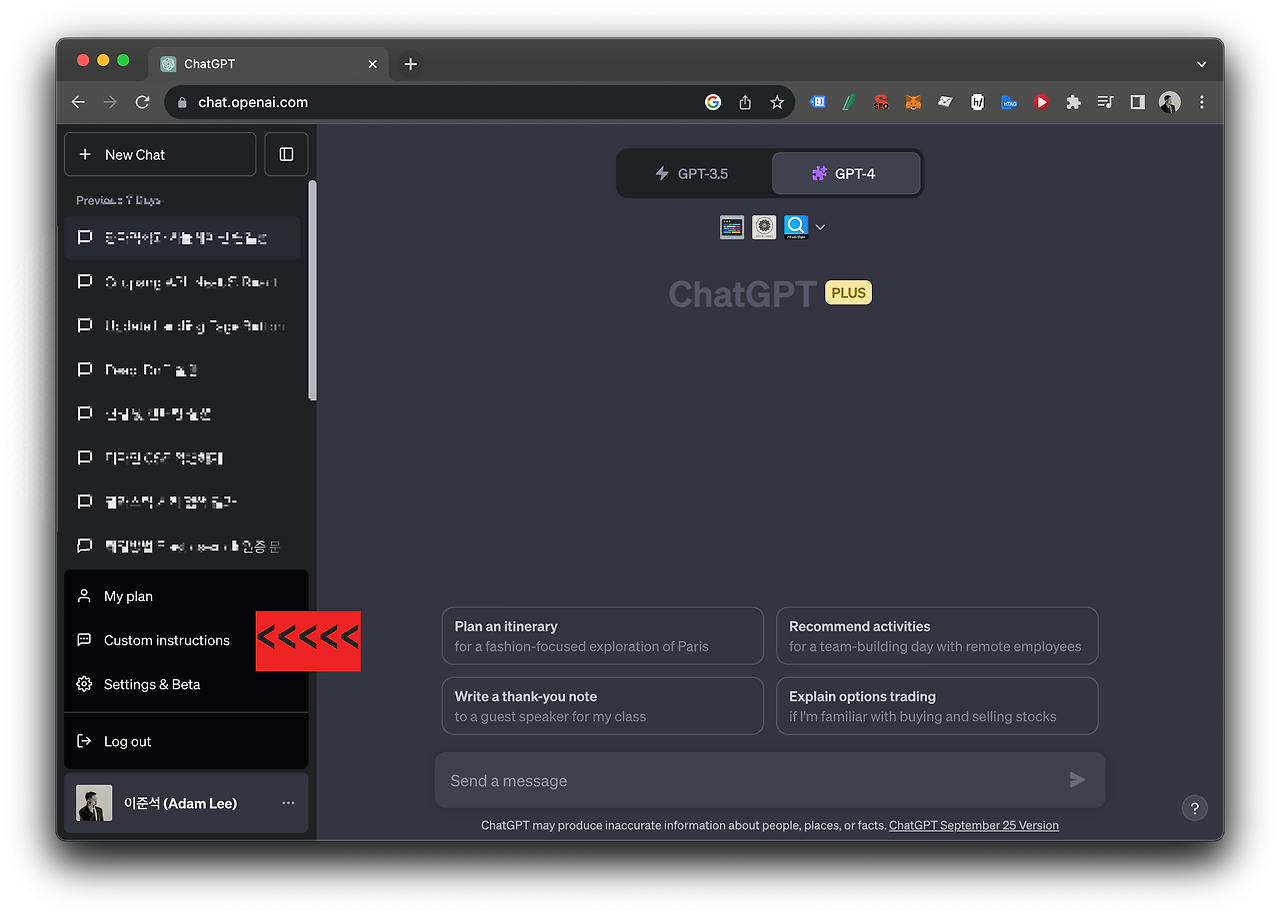Open the ChatGPT September 25 Version link
The height and width of the screenshot is (915, 1280).
coord(974,825)
